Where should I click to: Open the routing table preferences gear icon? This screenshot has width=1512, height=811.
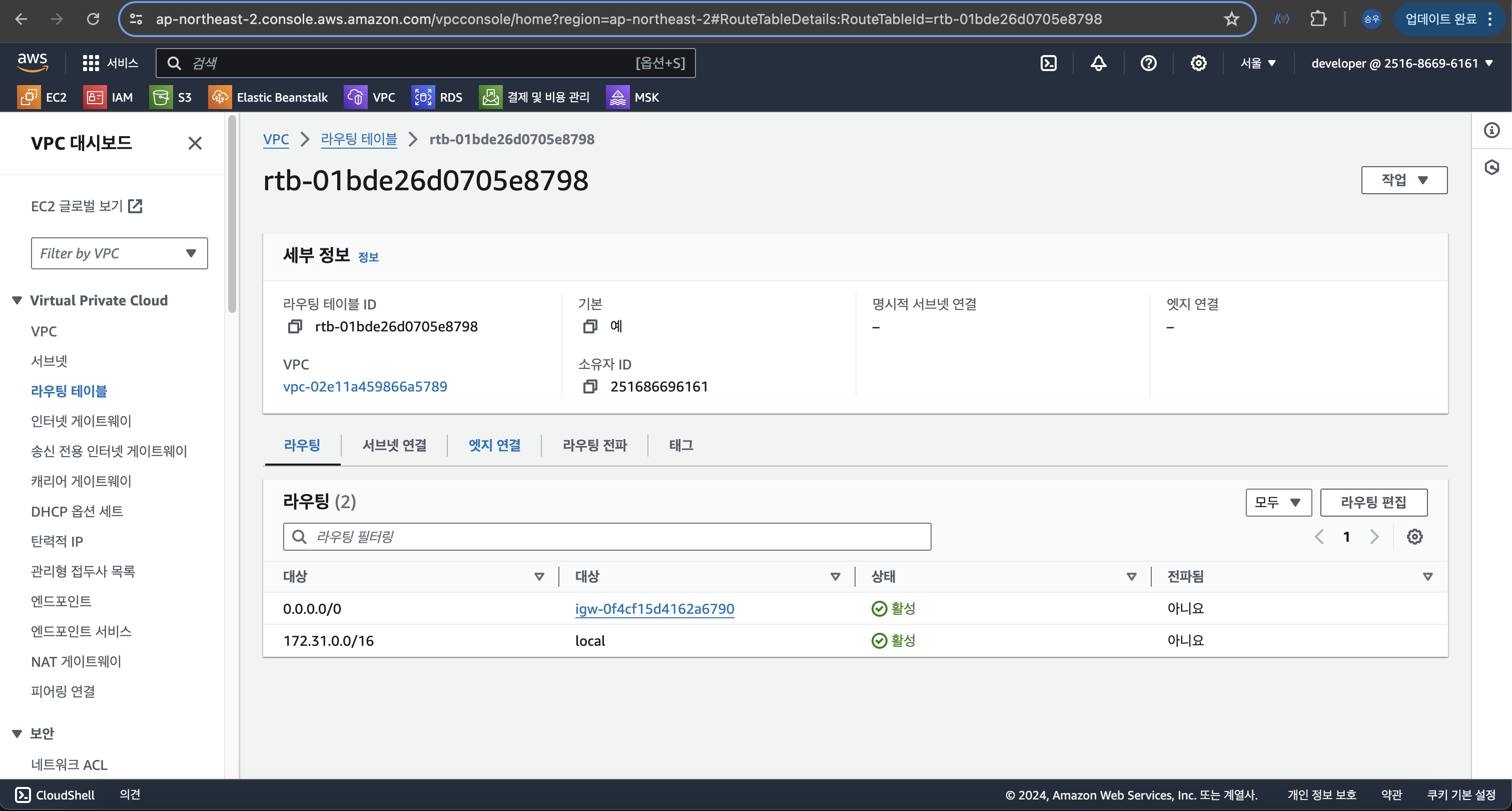[x=1414, y=536]
